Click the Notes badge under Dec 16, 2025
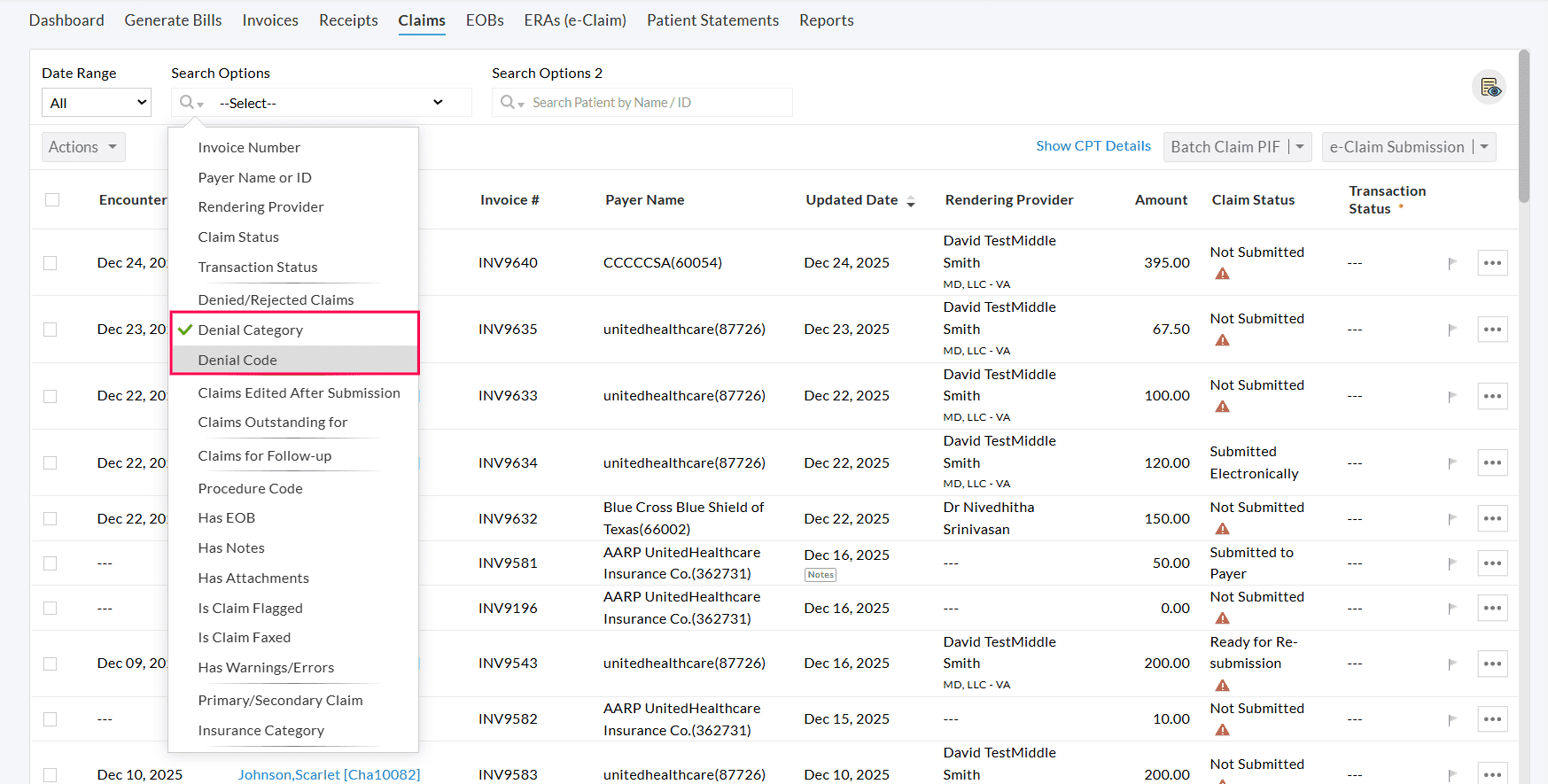 click(821, 575)
